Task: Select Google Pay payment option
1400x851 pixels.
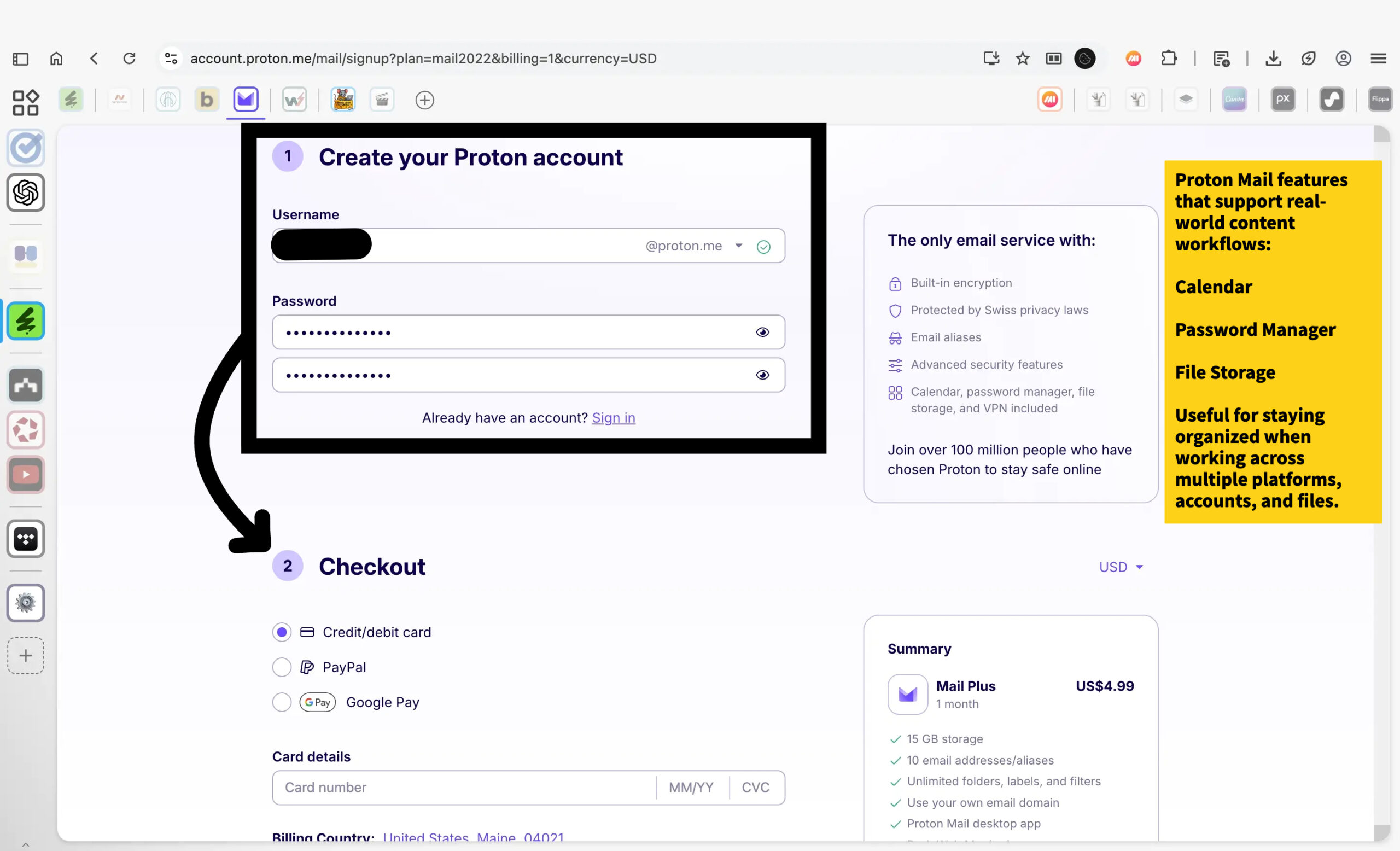Action: tap(282, 702)
